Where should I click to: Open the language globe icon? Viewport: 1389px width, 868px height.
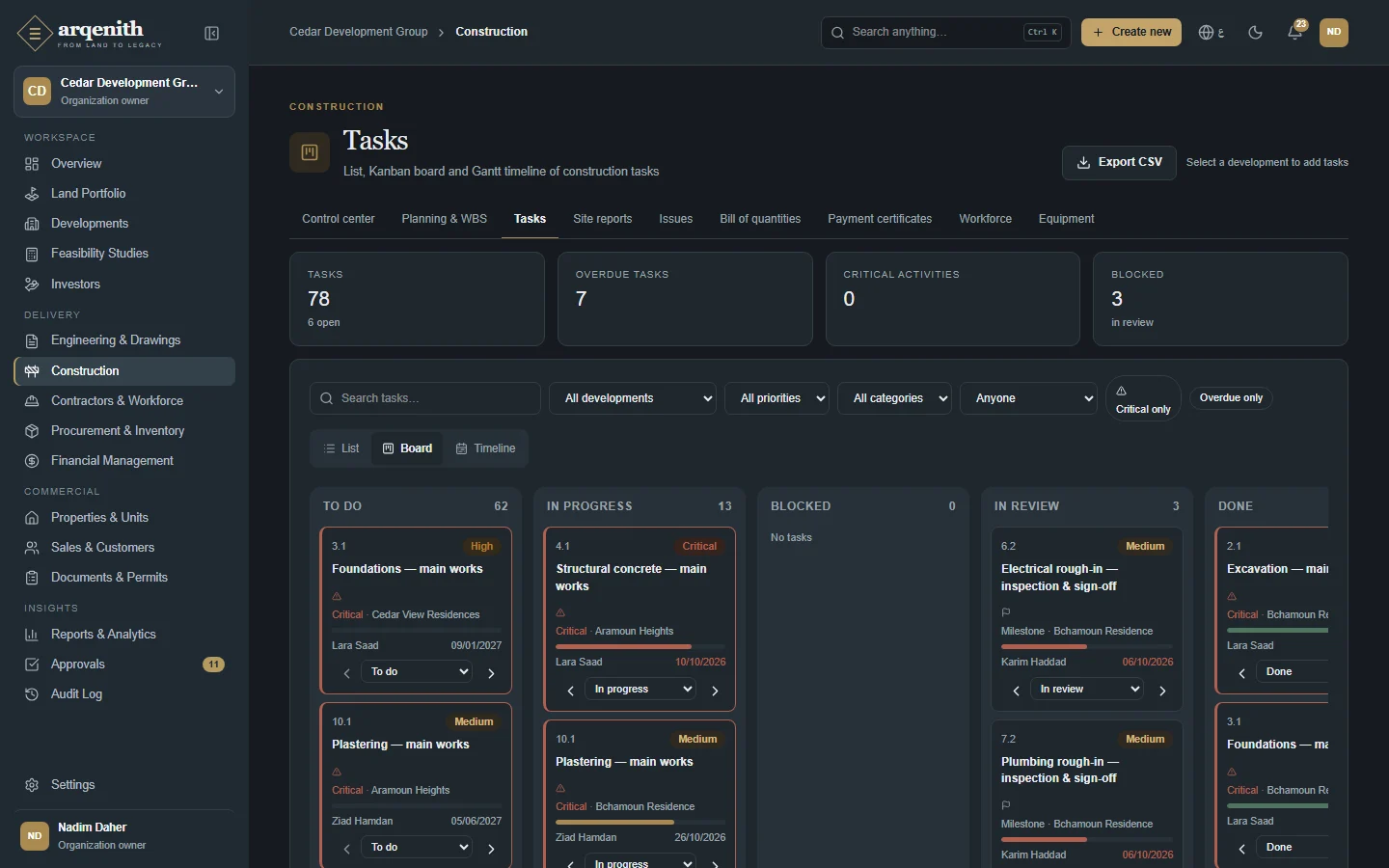[1211, 33]
